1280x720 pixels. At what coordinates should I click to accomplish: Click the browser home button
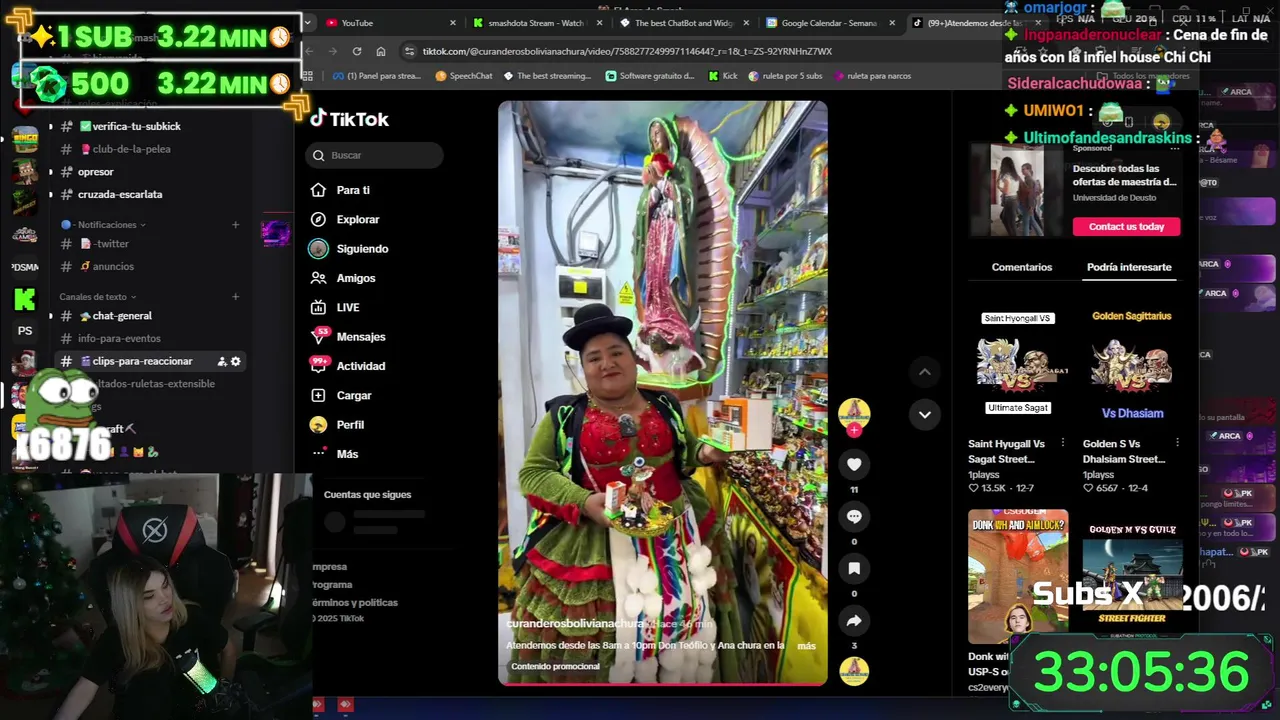[381, 51]
